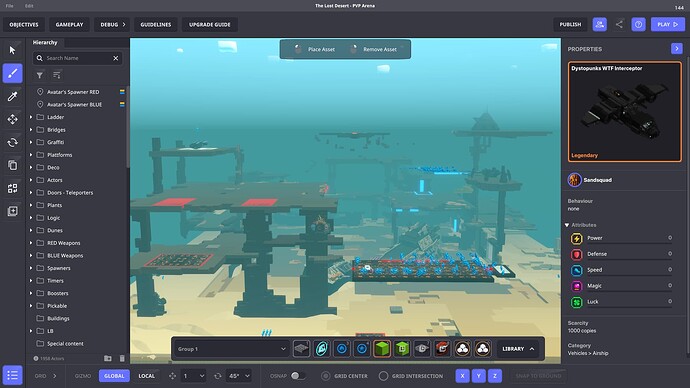Select the red vehicle asset slot
This screenshot has height=388, width=690.
pos(442,349)
